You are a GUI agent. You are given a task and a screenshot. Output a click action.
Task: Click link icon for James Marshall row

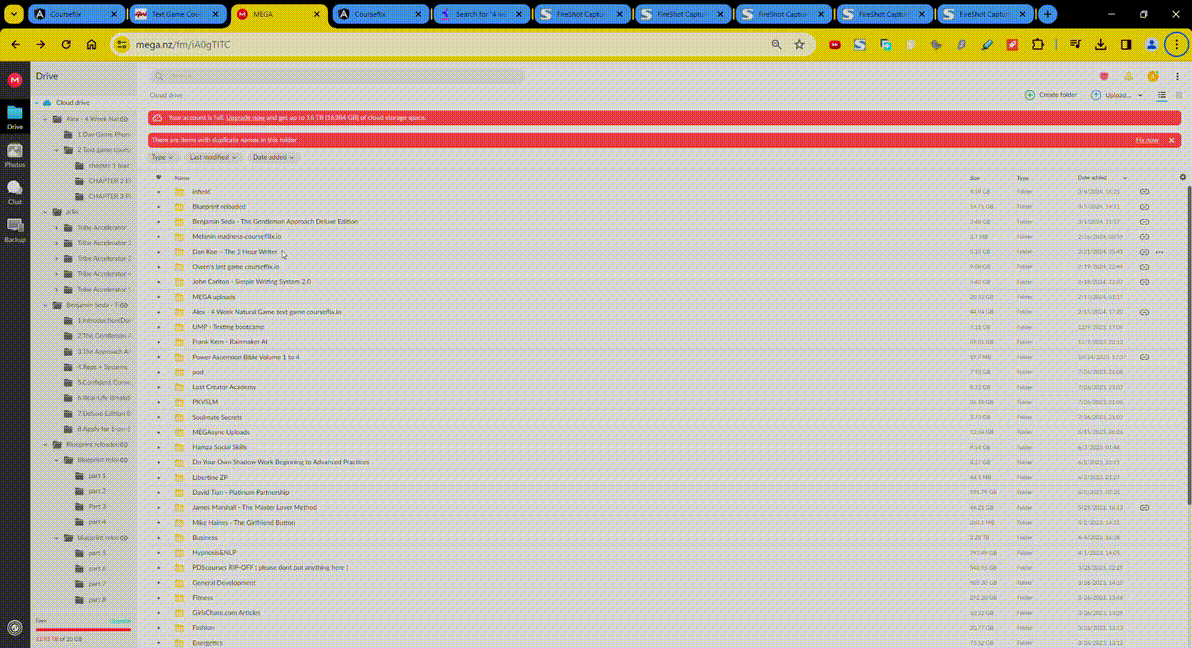point(1144,507)
